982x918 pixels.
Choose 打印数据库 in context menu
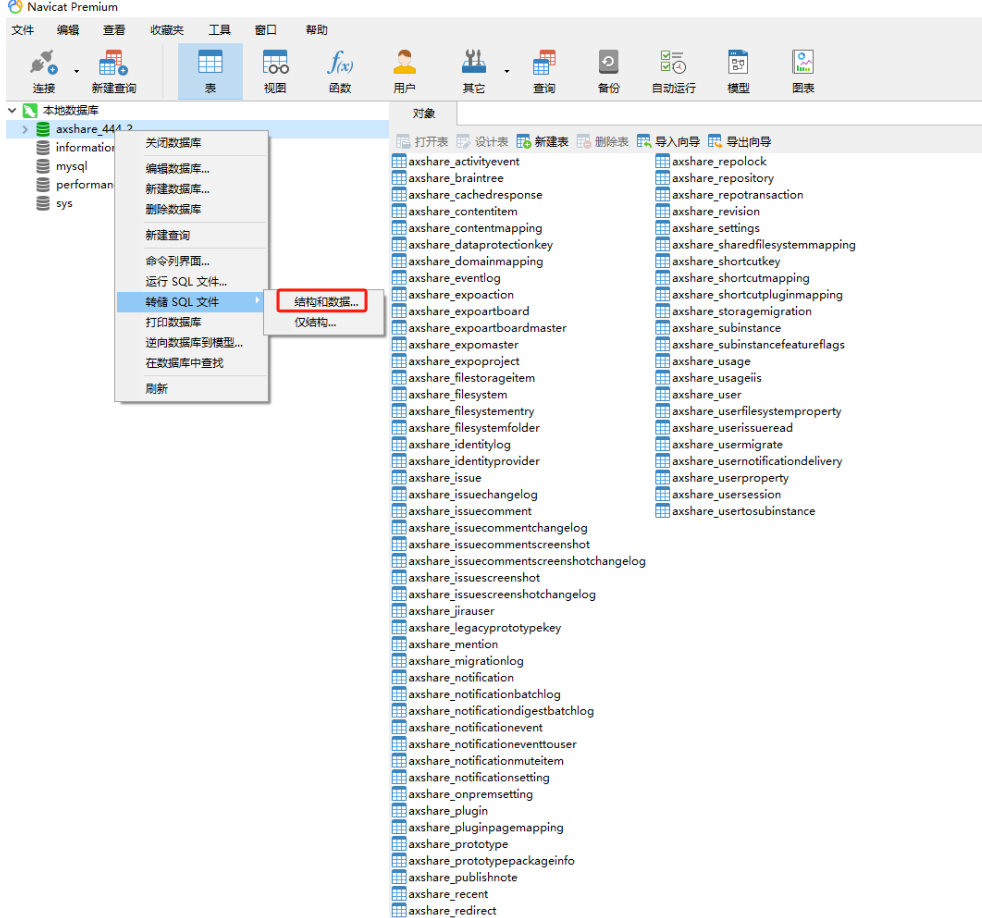click(x=192, y=322)
